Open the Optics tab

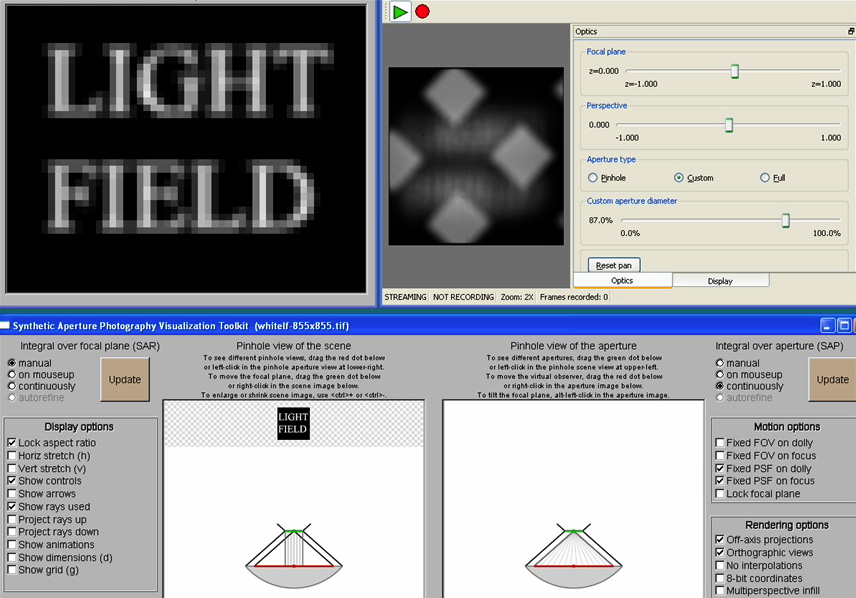click(622, 281)
